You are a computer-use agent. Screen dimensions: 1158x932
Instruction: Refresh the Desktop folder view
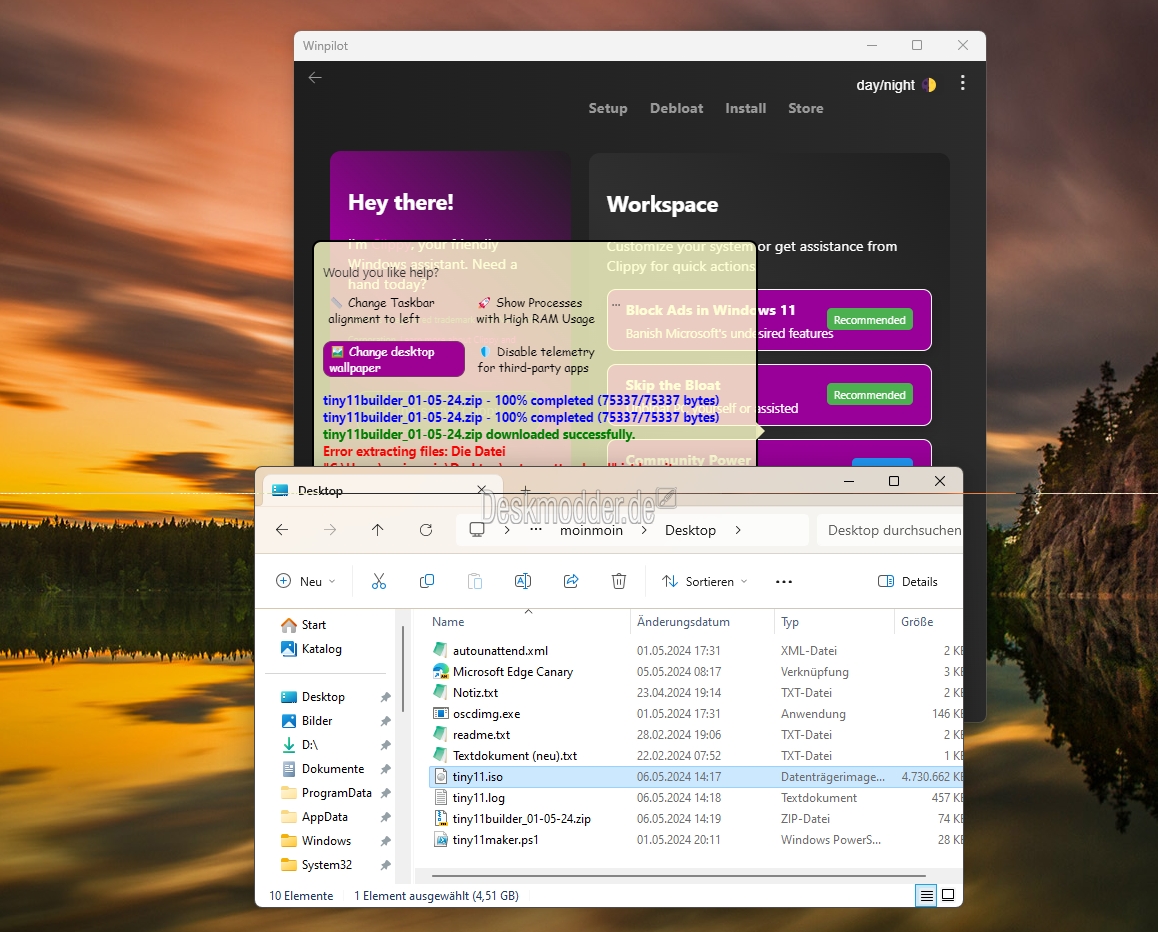pos(426,530)
